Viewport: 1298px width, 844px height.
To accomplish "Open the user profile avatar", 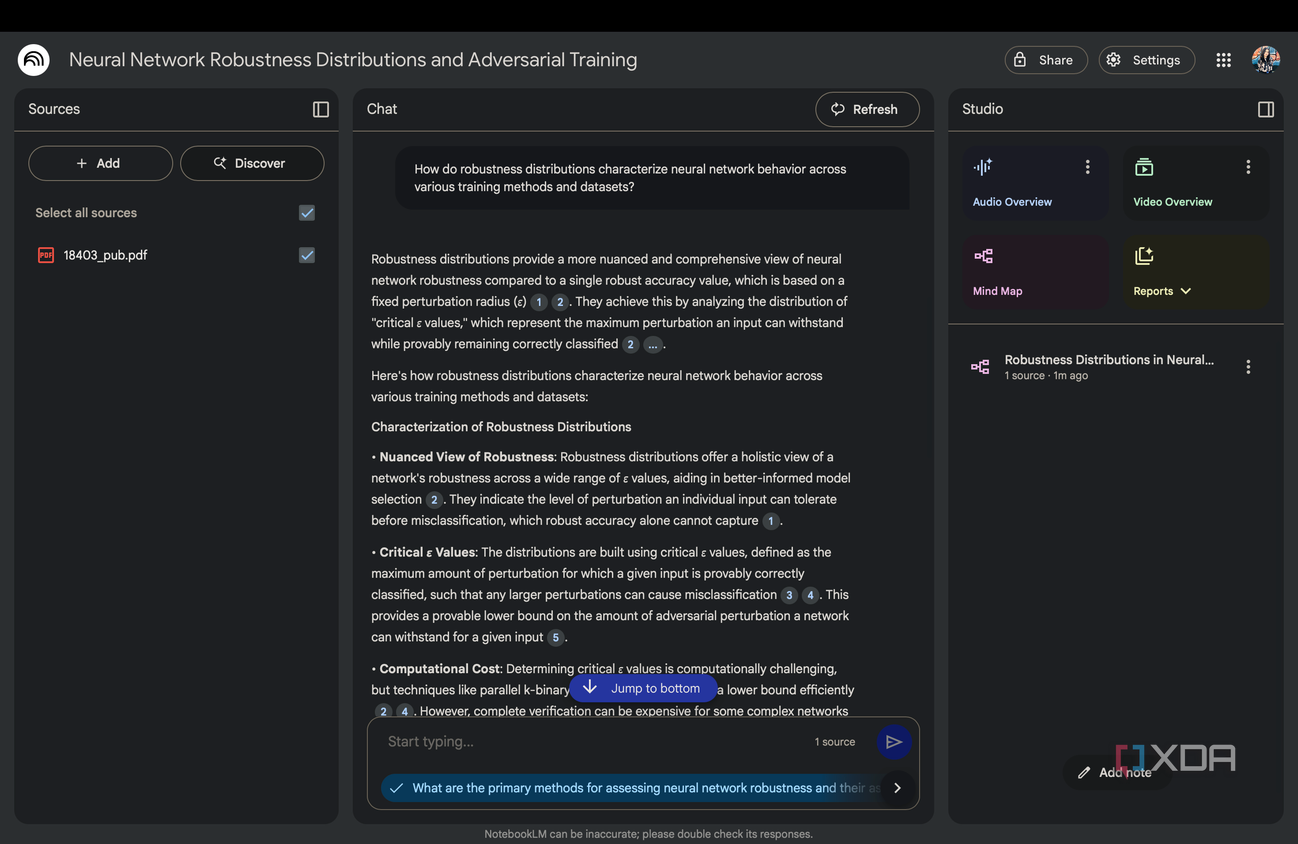I will pos(1266,60).
